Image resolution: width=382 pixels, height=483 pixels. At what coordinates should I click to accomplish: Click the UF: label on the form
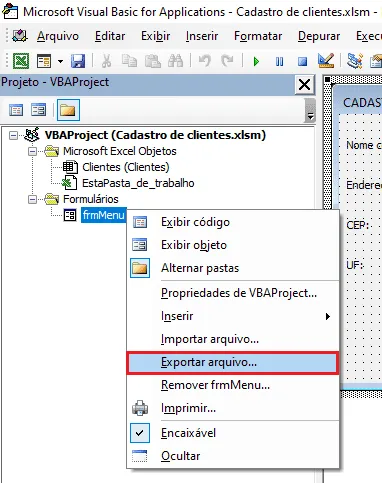355,265
